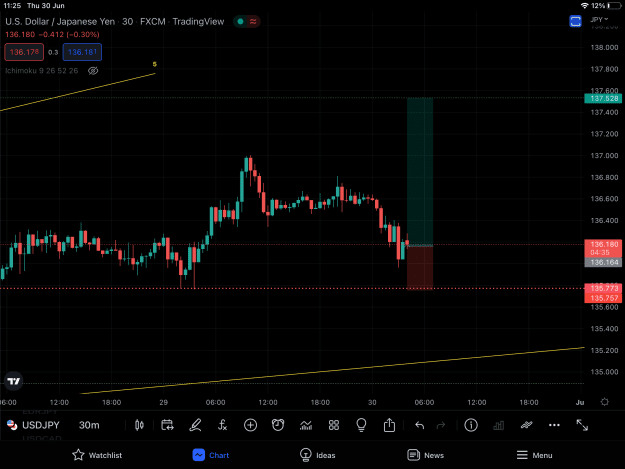Toggle the red approximate-data indicator

(x=253, y=22)
